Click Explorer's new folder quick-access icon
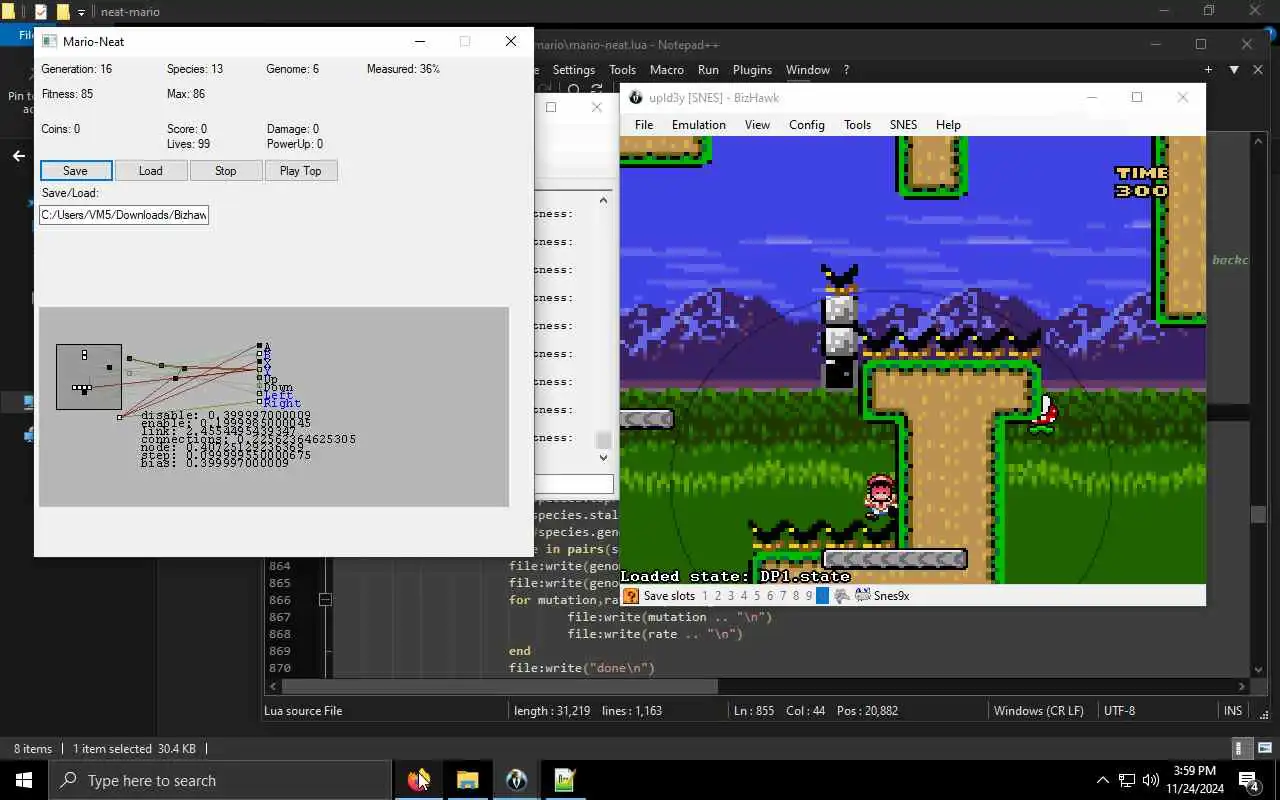The image size is (1280, 800). pos(63,12)
